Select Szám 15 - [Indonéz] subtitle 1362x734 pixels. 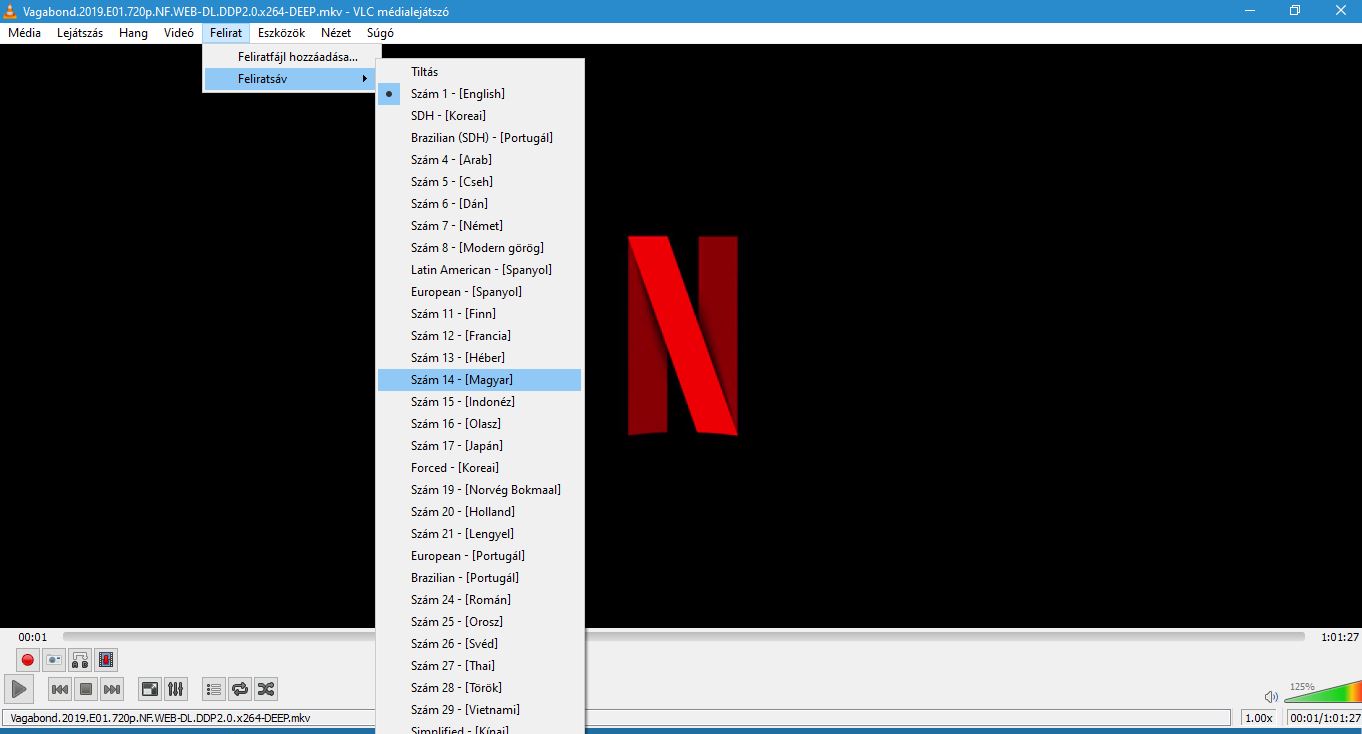480,402
